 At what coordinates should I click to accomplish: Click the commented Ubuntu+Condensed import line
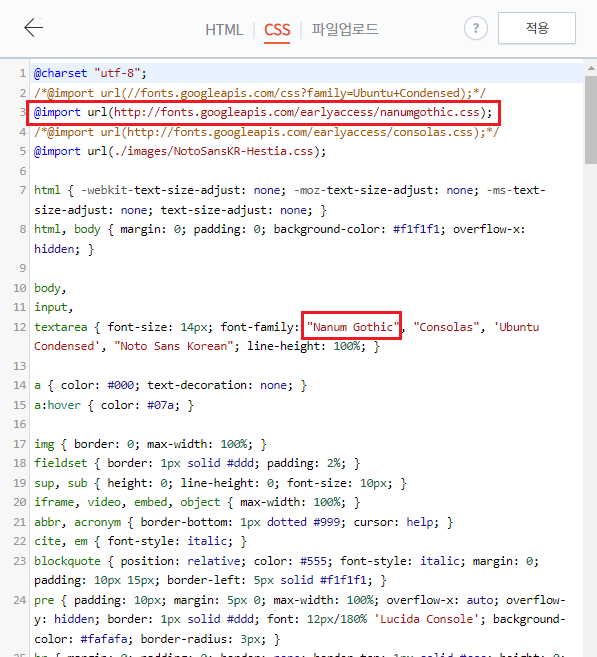[260, 93]
